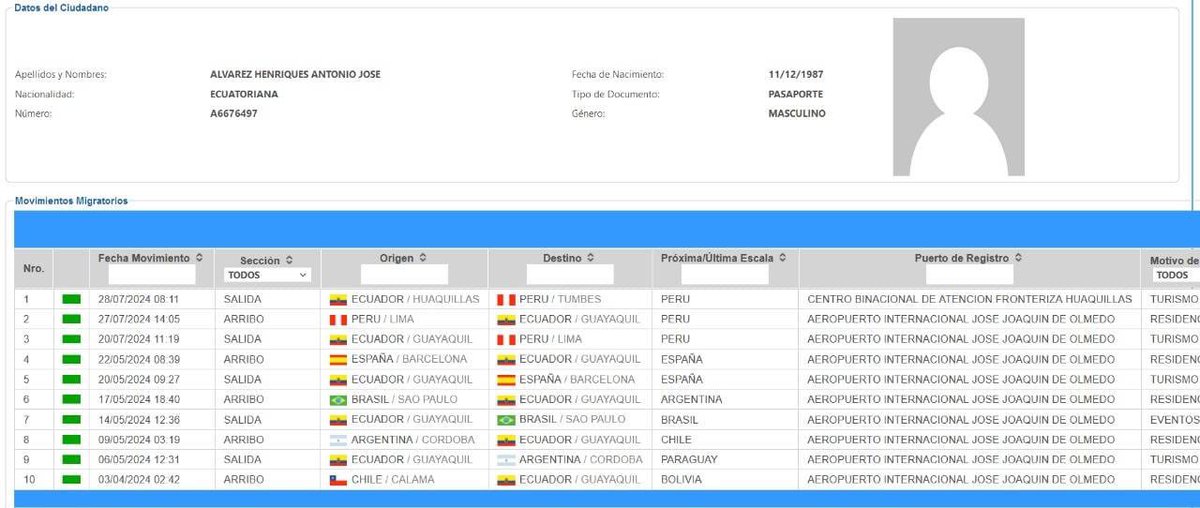Select the name ALVAREZ HENRIQUES ANTONIO JOSE
Screen dimensions: 1200x508
tap(295, 74)
